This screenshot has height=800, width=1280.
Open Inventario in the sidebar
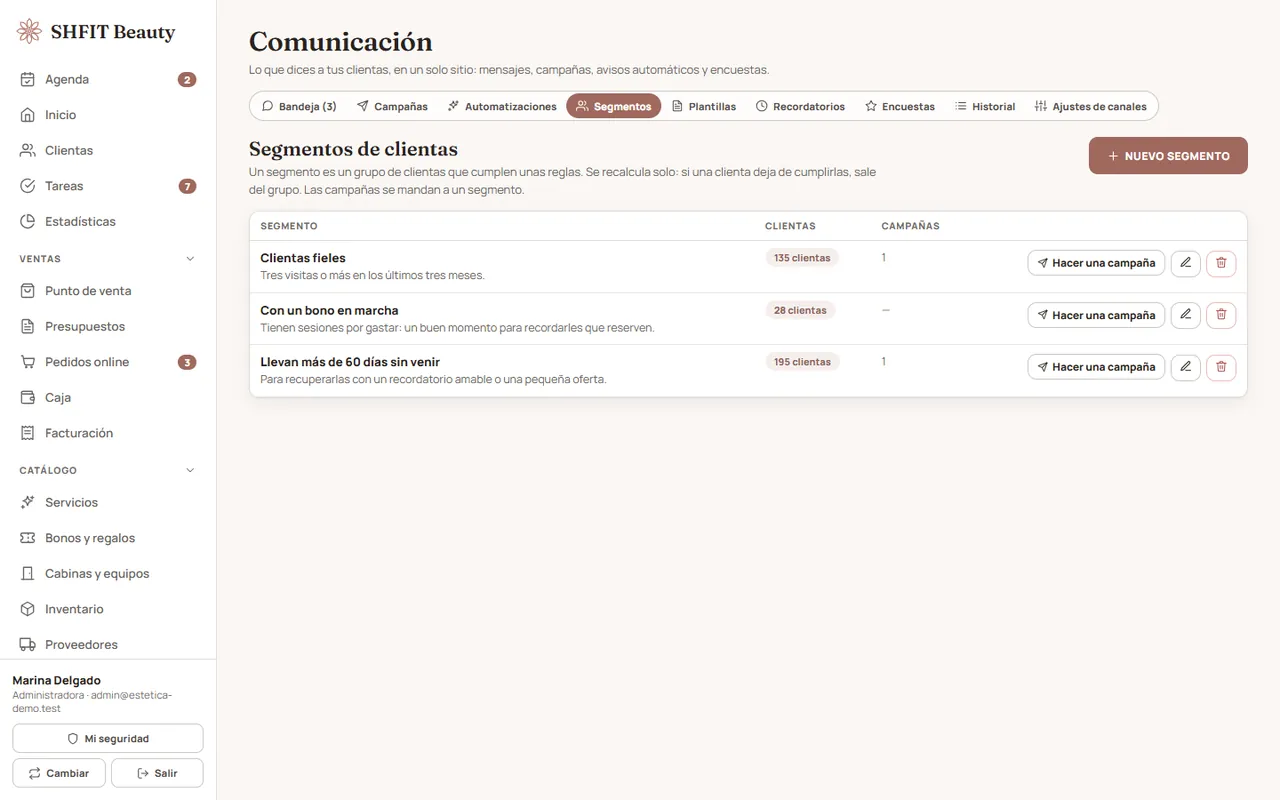pyautogui.click(x=108, y=609)
